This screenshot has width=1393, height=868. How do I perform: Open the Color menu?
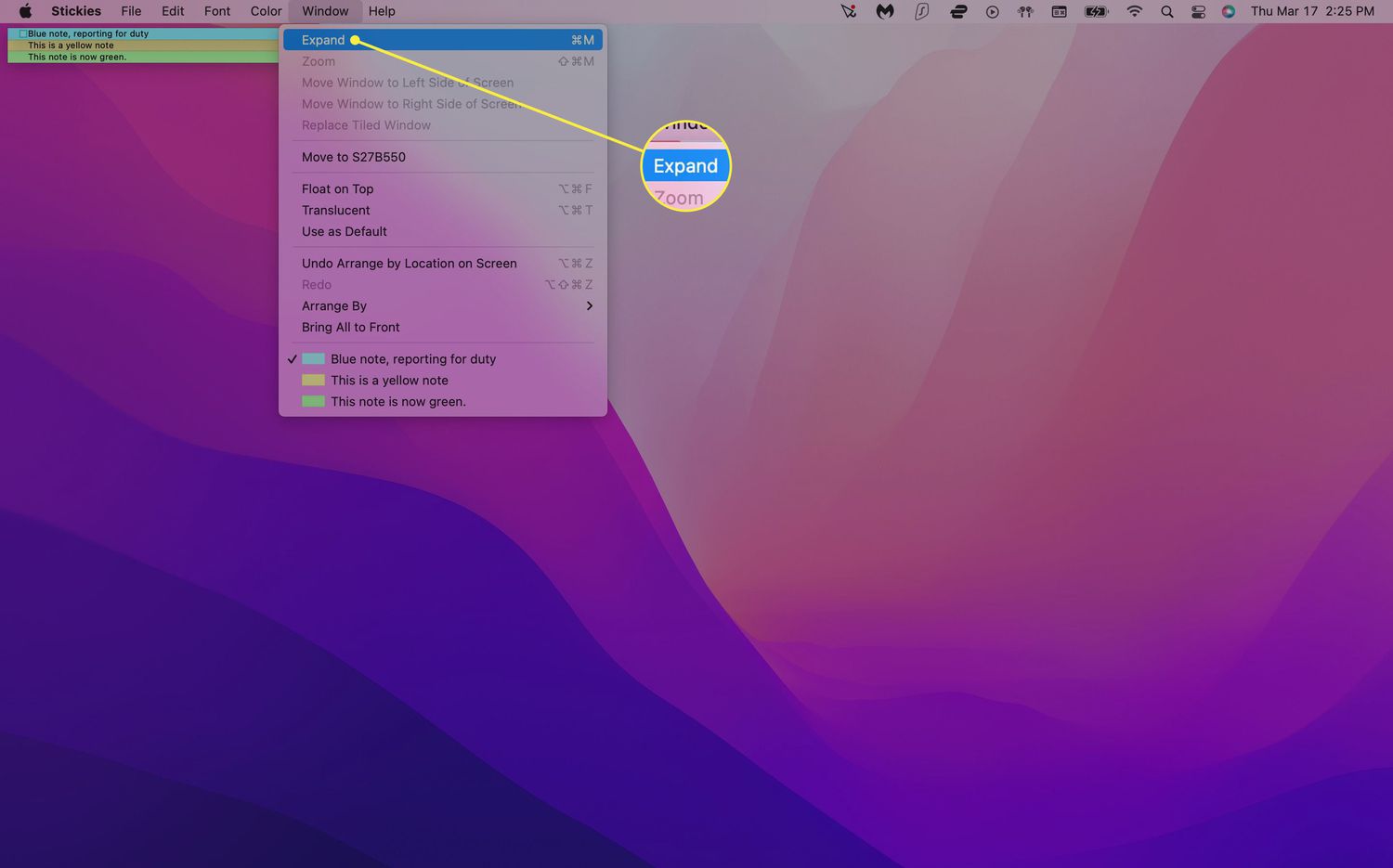click(266, 11)
